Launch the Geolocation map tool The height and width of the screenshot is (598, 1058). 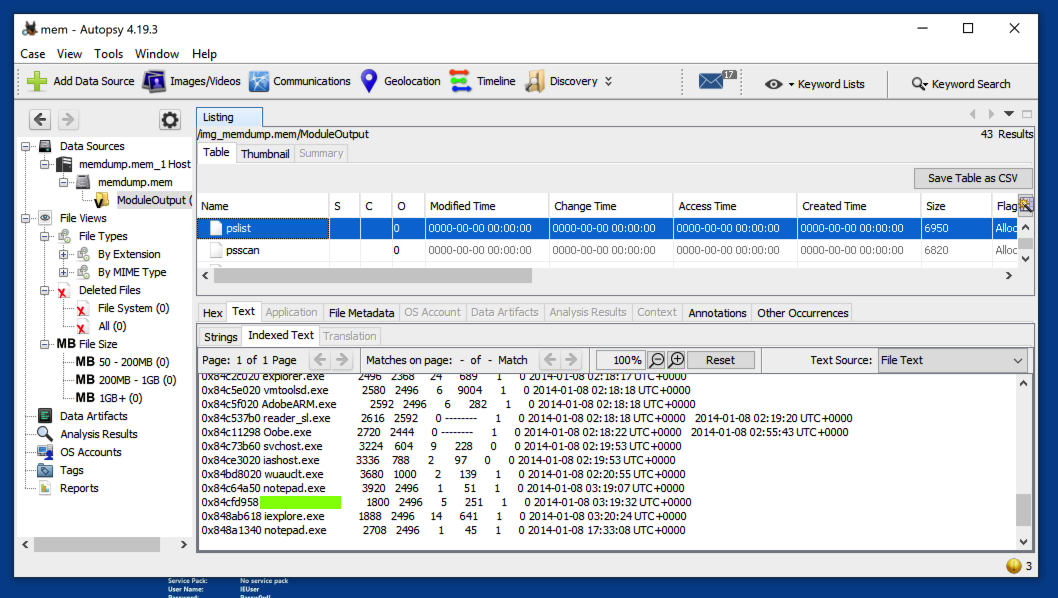pyautogui.click(x=400, y=81)
